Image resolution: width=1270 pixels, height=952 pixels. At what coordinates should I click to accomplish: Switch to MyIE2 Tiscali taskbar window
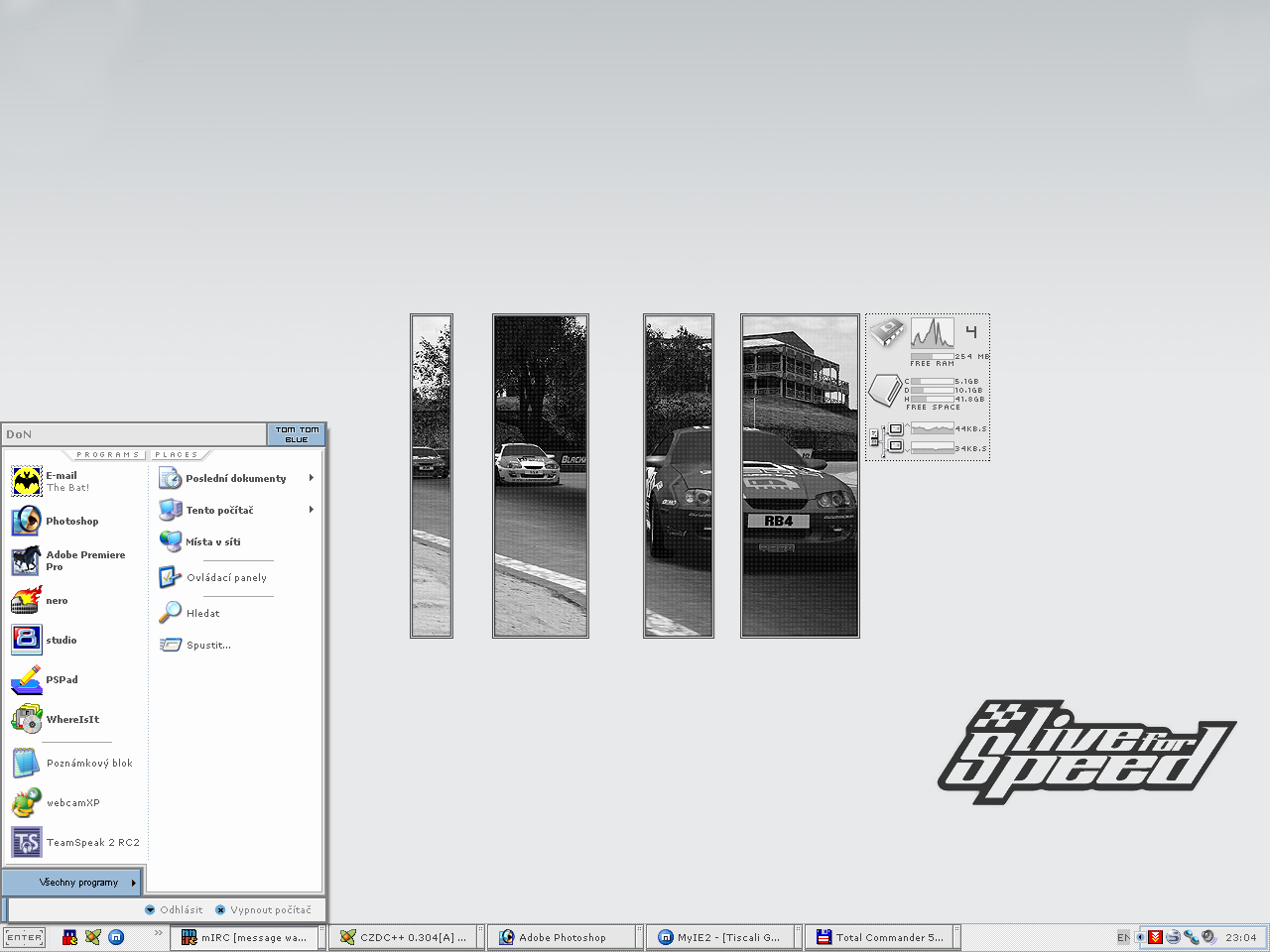(721, 937)
